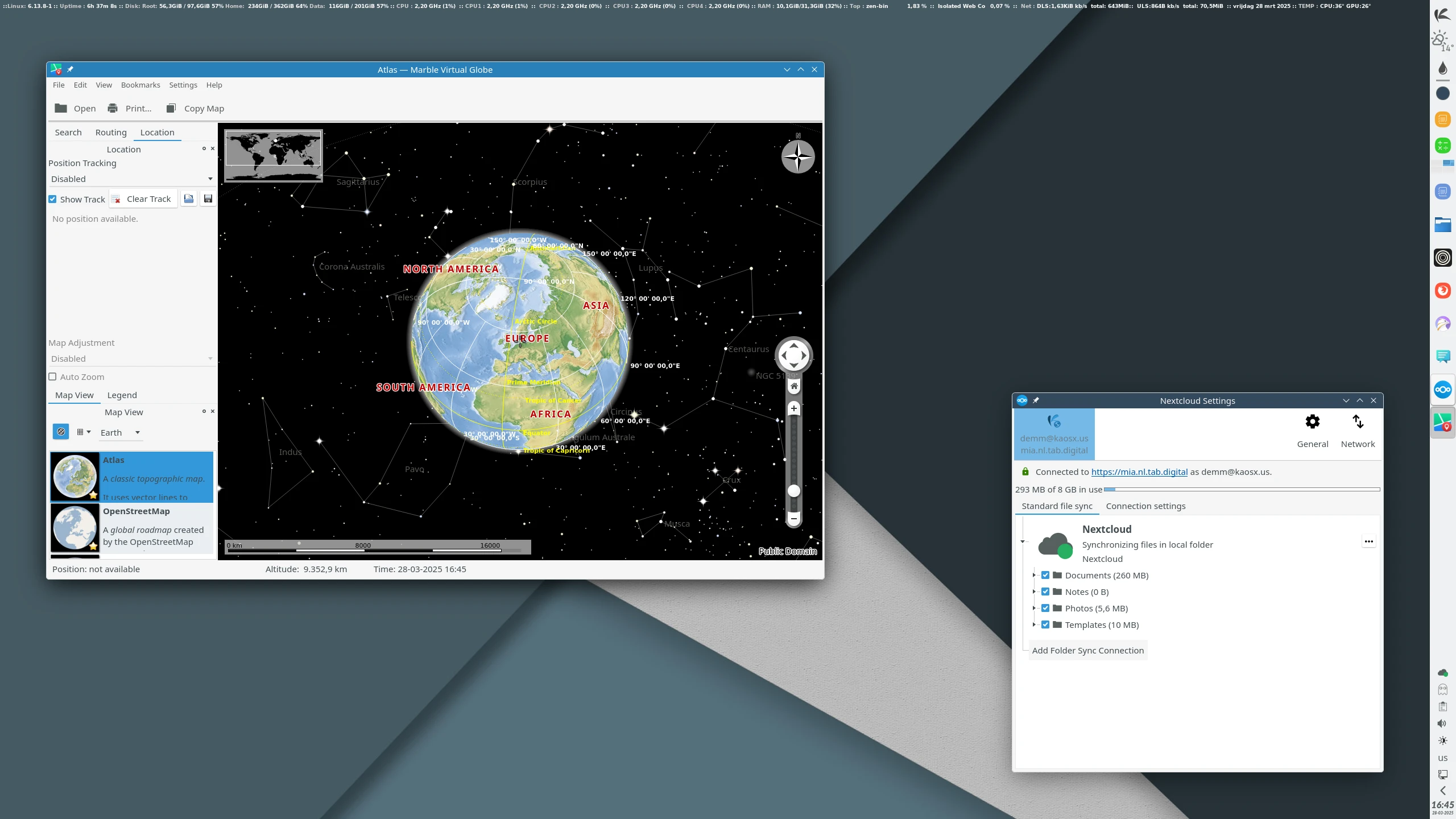Uncheck the Documents folder sync checkbox
Screen dimensions: 1456x819
1045,575
